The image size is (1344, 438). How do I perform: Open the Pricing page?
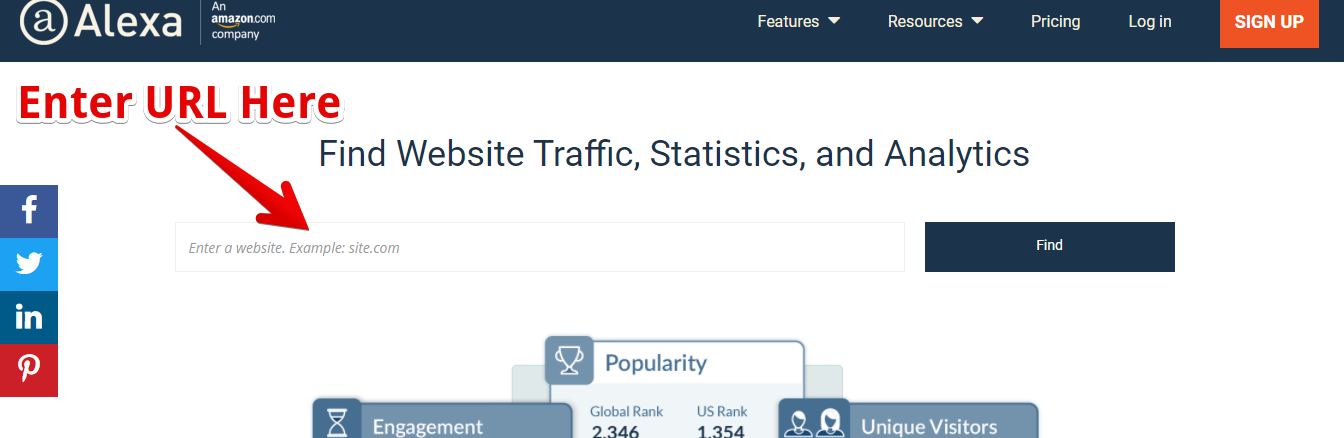pyautogui.click(x=1055, y=21)
